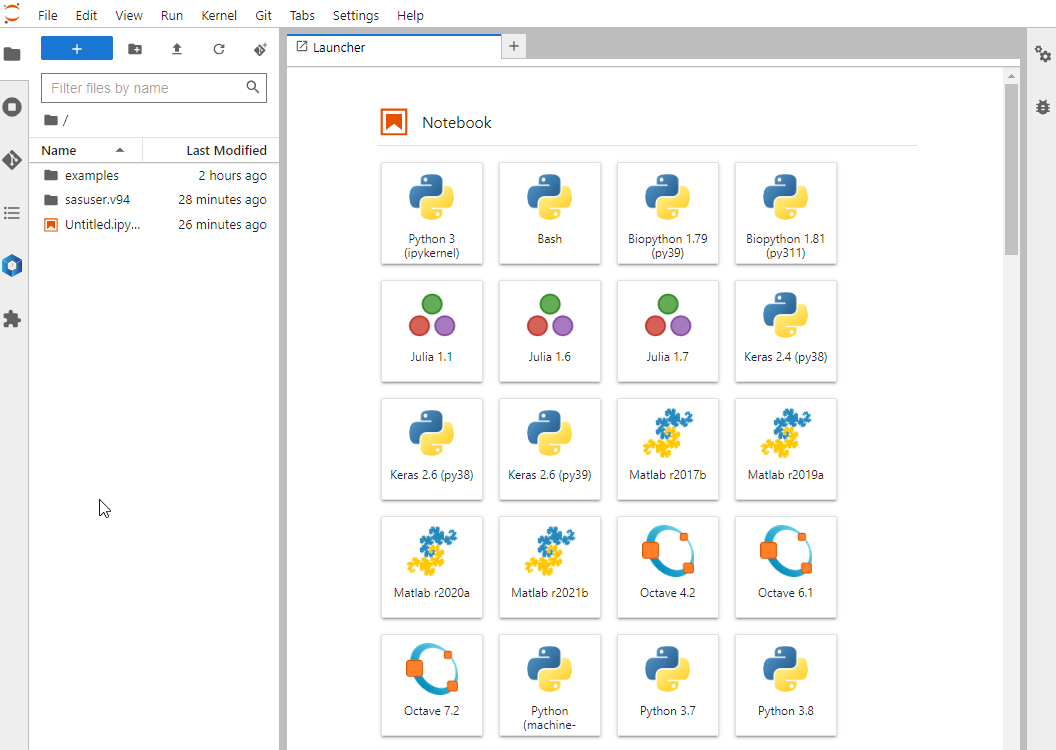Open the Extension Manager puzzle icon
This screenshot has height=750, width=1056.
pyautogui.click(x=12, y=319)
